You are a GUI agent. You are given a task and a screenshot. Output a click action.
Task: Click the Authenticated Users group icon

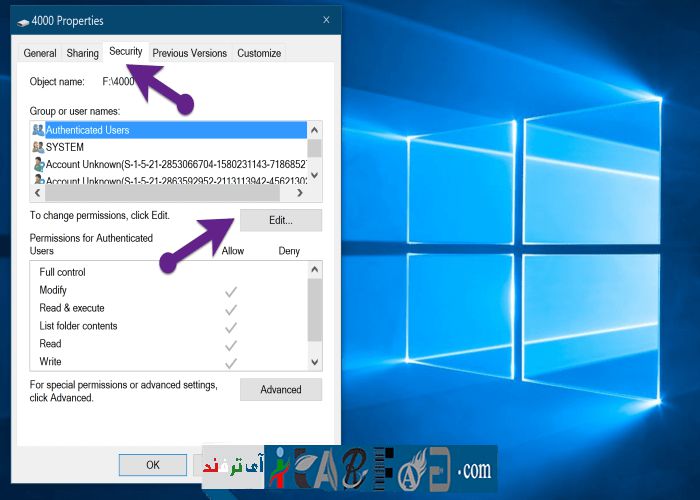(x=38, y=130)
